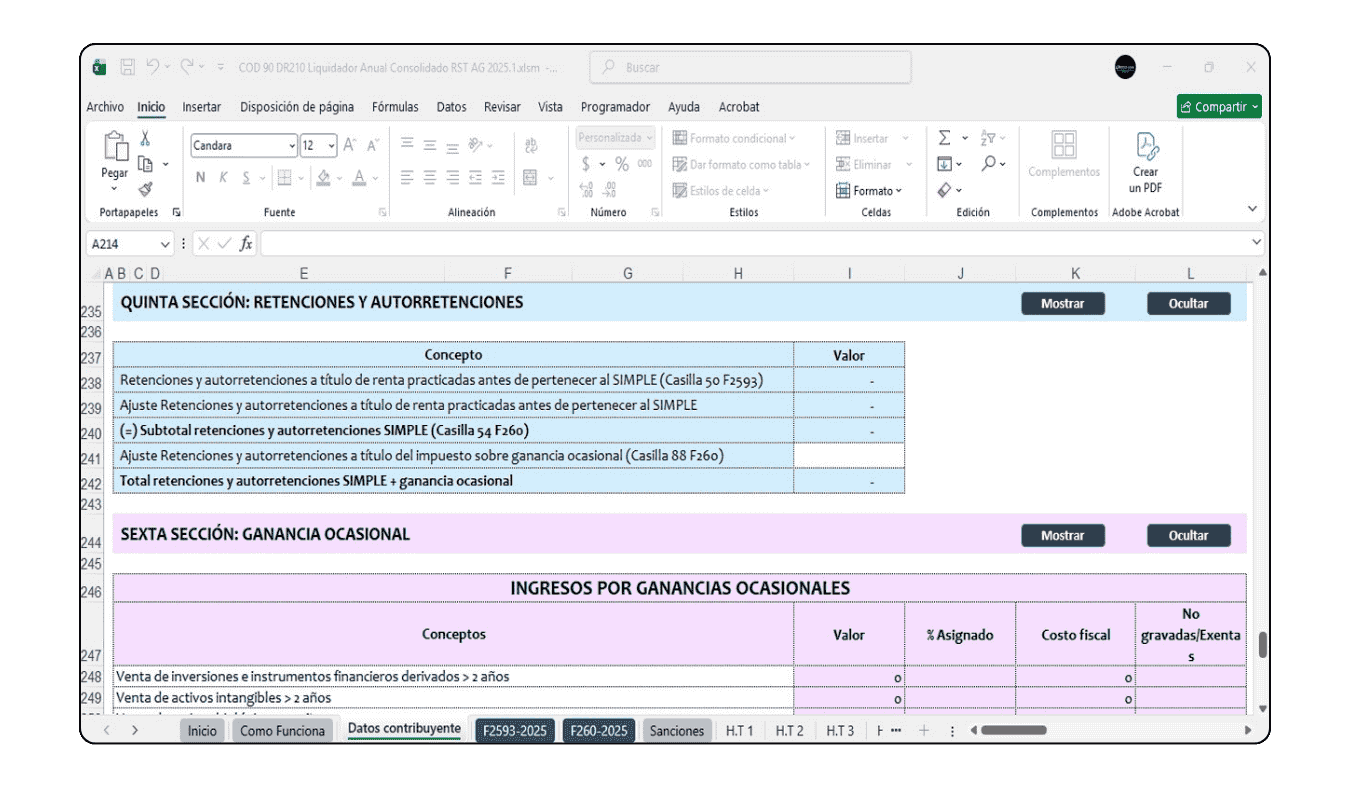Image resolution: width=1350 pixels, height=788 pixels.
Task: Switch to the Sanciones sheet tab
Action: [676, 731]
